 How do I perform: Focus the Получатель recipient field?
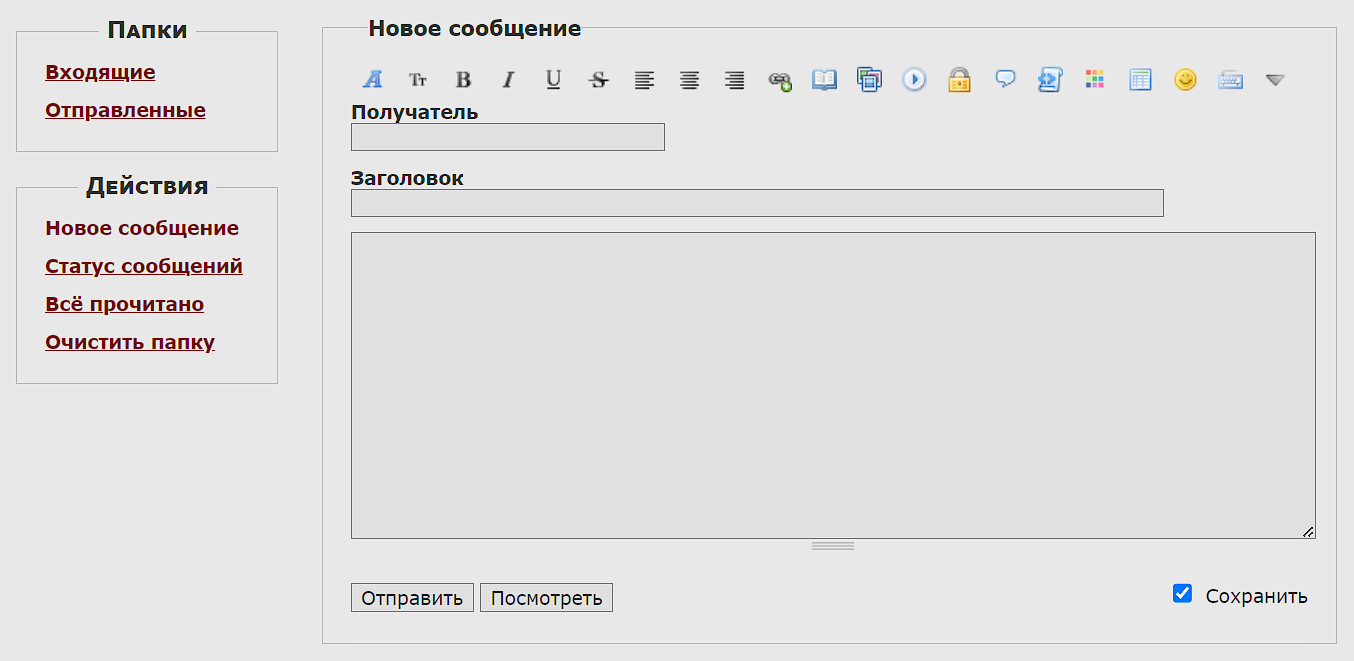(507, 137)
